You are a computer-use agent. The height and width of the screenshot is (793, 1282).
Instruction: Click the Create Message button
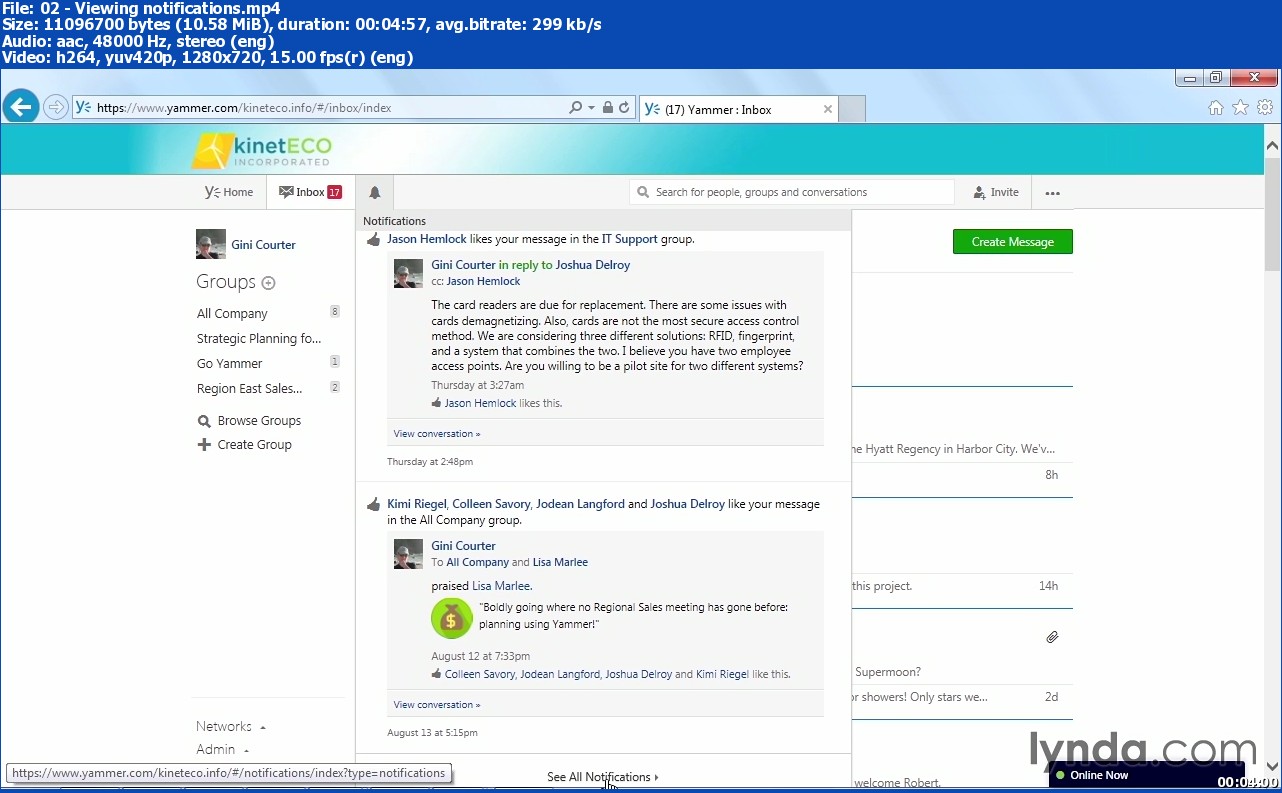click(1012, 241)
